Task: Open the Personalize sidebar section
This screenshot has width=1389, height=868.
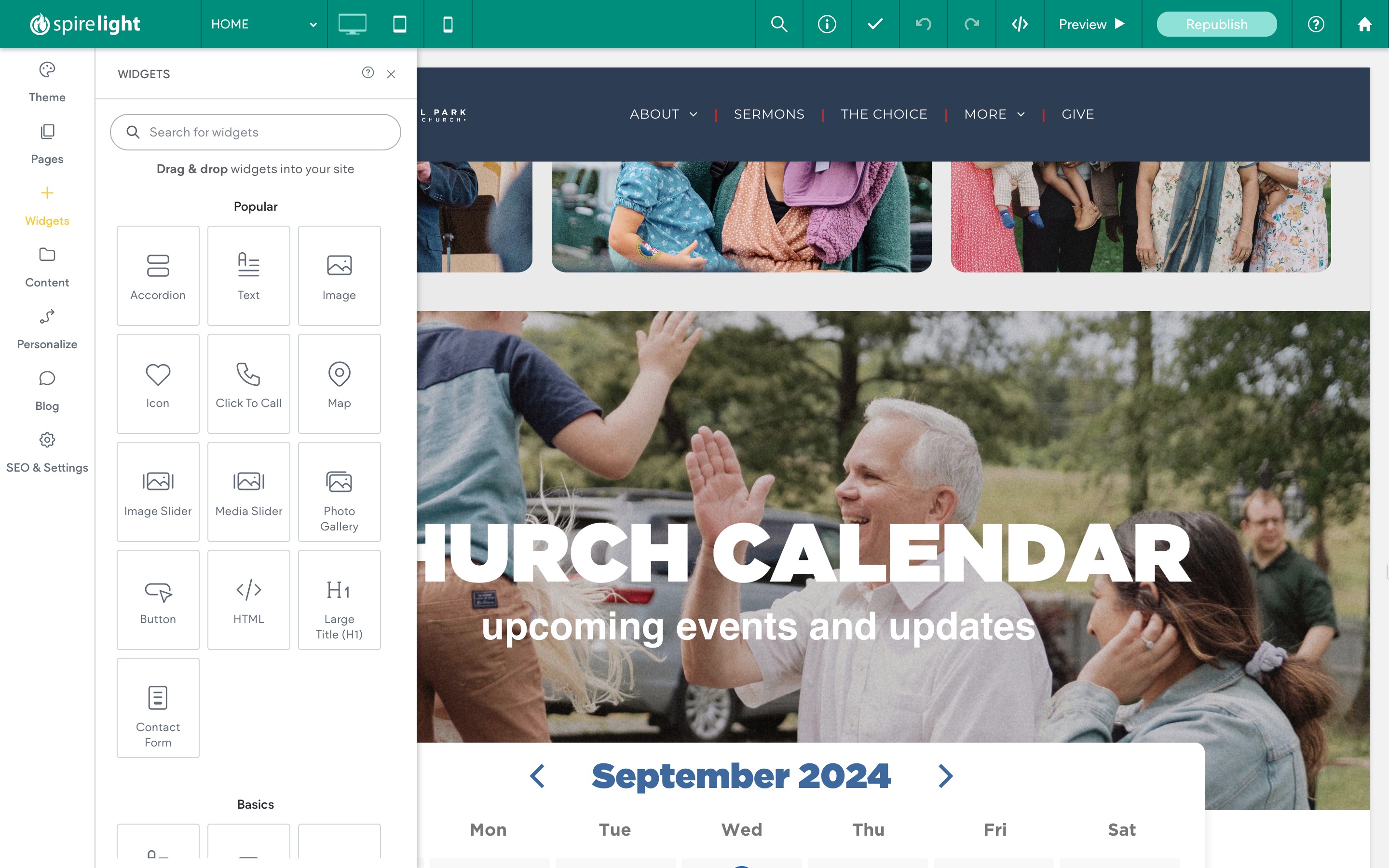Action: 47,329
